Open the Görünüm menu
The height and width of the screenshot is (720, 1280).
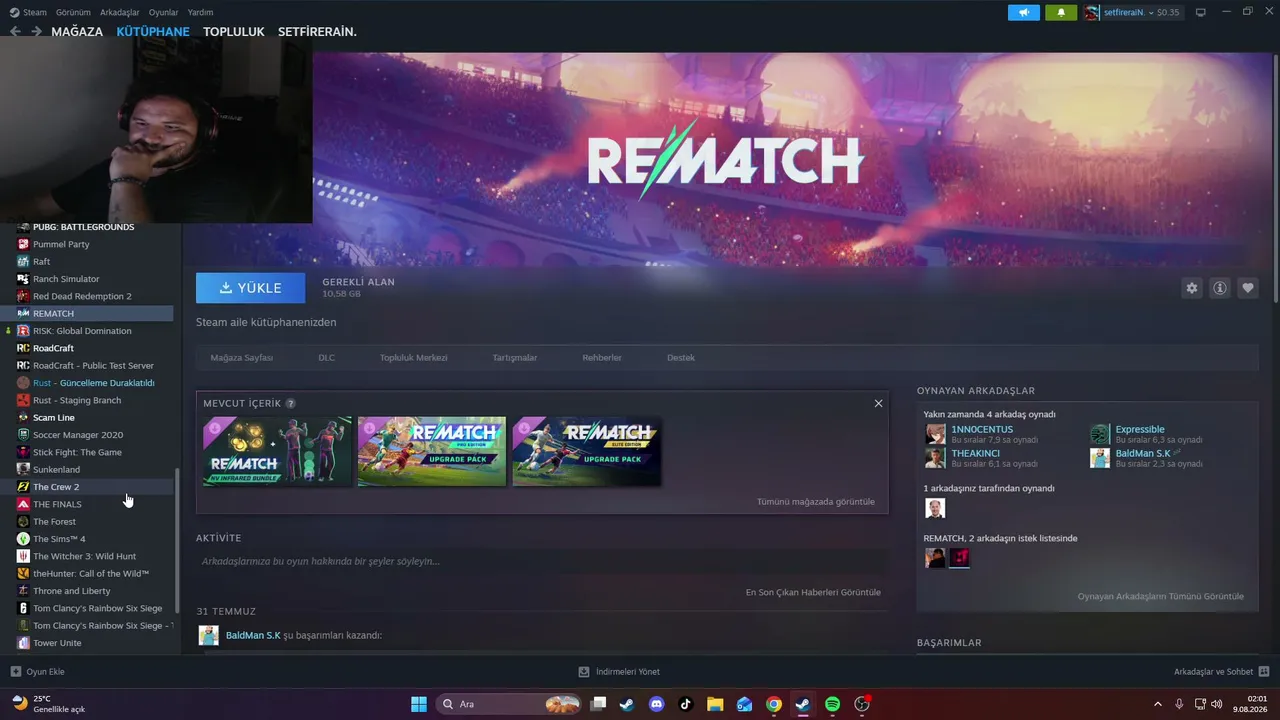pos(73,12)
